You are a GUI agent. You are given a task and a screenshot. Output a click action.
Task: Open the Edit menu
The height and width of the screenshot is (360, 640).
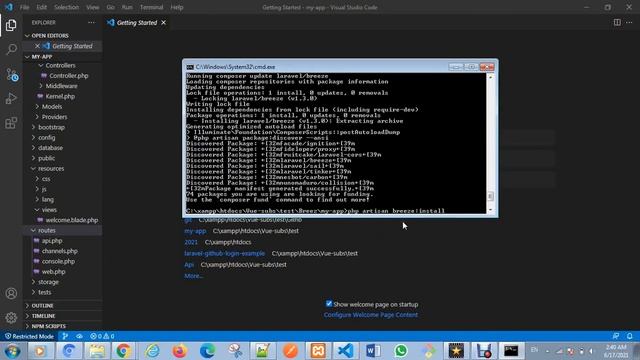[x=41, y=7]
